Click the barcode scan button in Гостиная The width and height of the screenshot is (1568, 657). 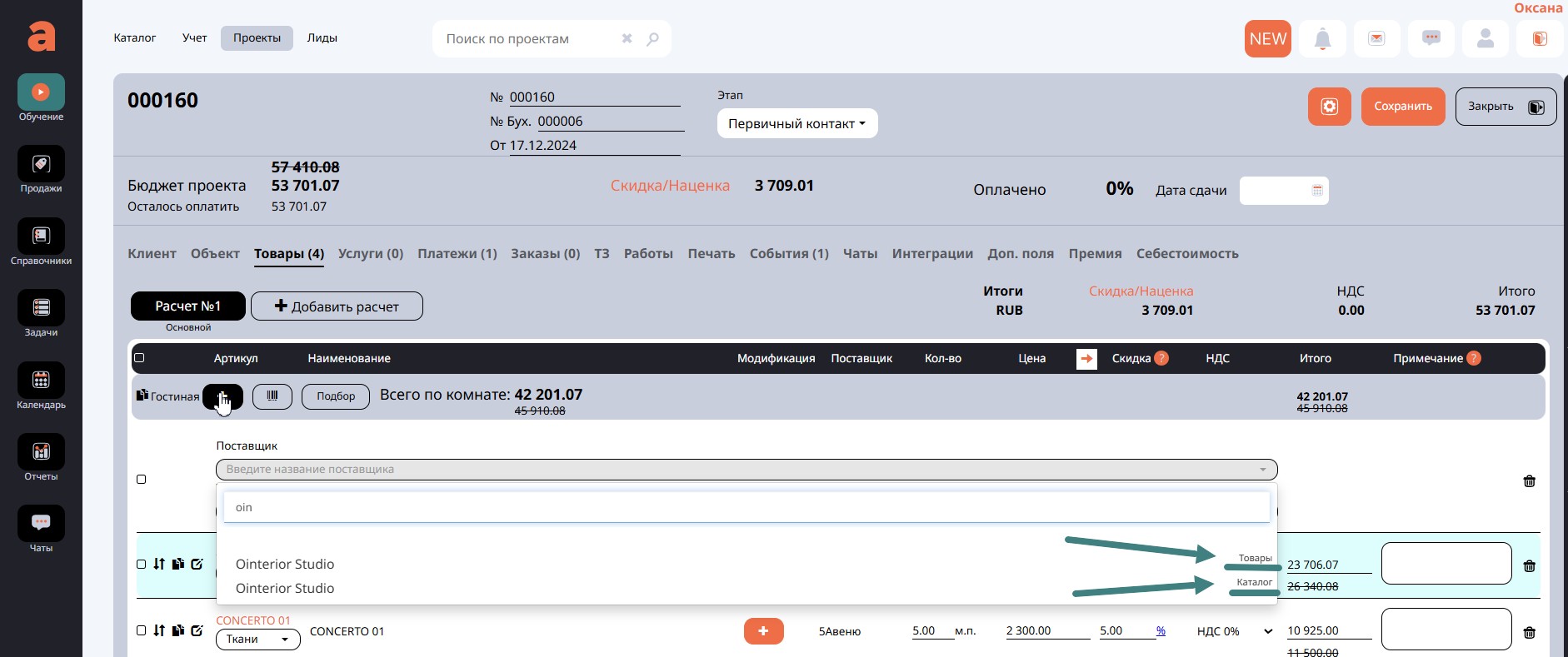pyautogui.click(x=272, y=396)
